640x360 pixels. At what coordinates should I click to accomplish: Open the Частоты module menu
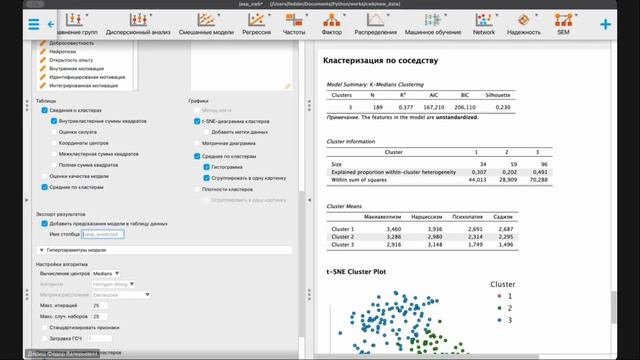(294, 24)
